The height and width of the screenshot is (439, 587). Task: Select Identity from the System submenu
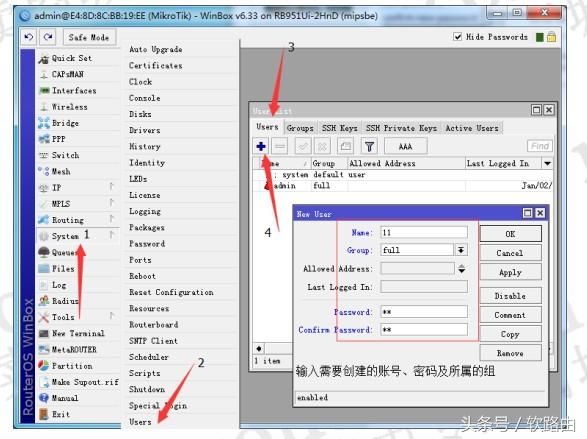147,163
